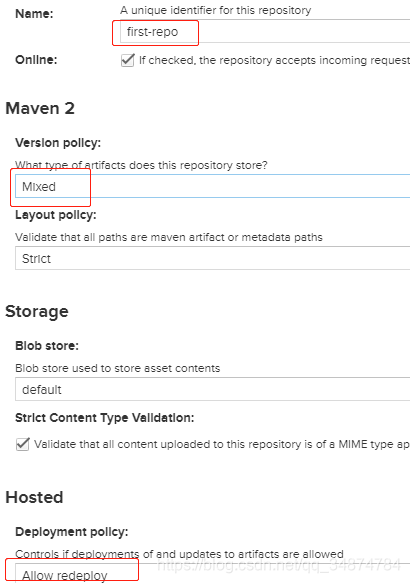Click the "Blob store:" label

47,346
